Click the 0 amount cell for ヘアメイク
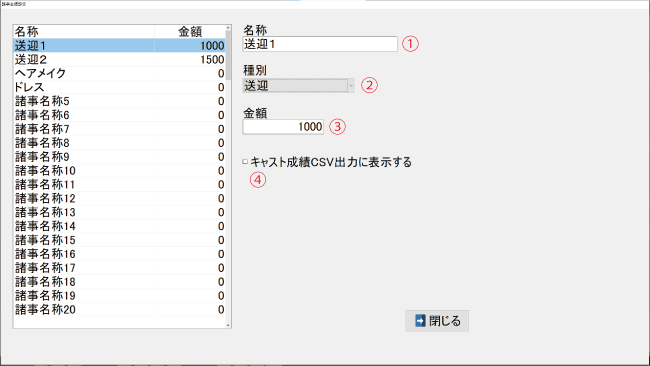 tap(190, 73)
